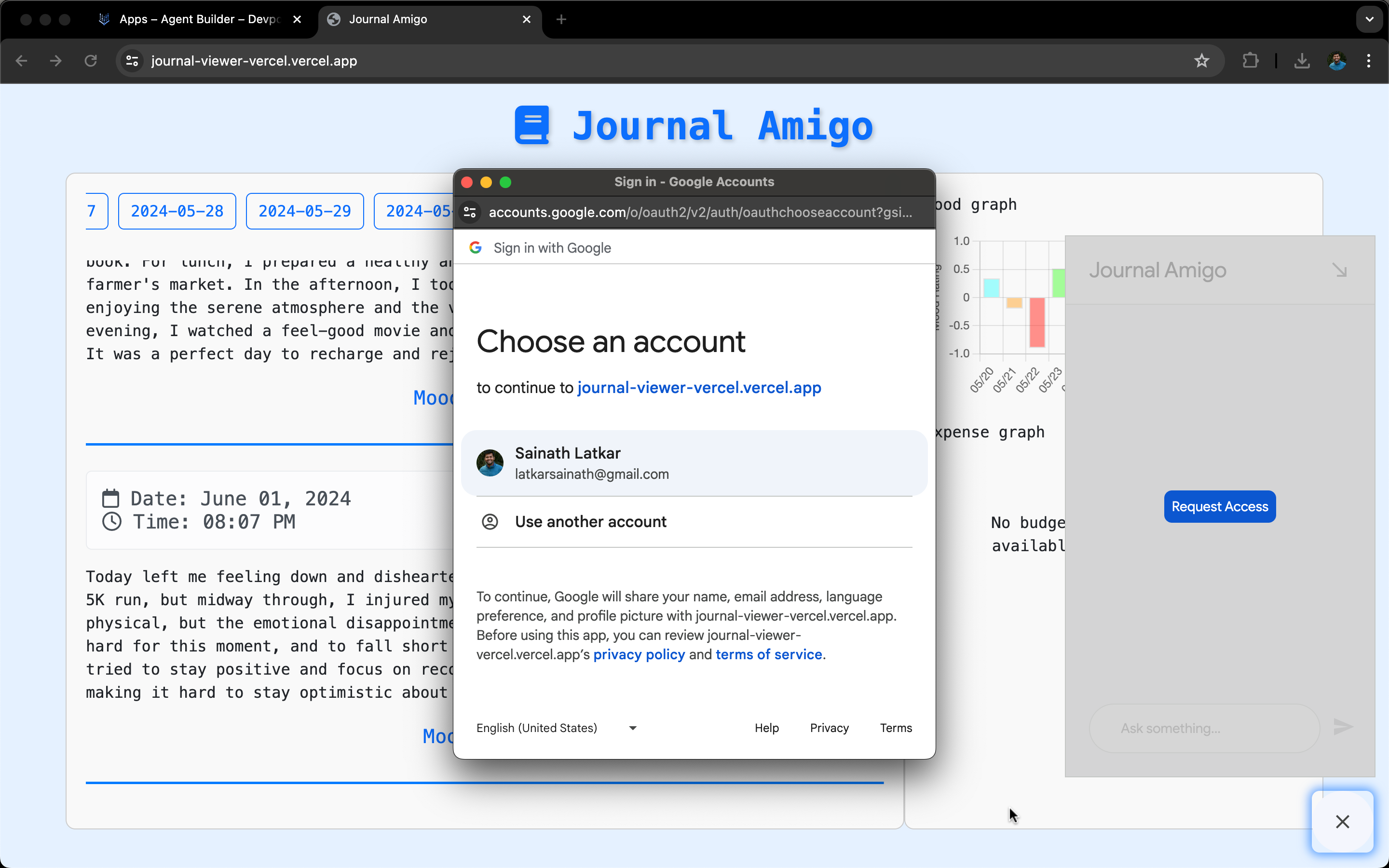
Task: Click the send arrow in chat
Action: (1343, 727)
